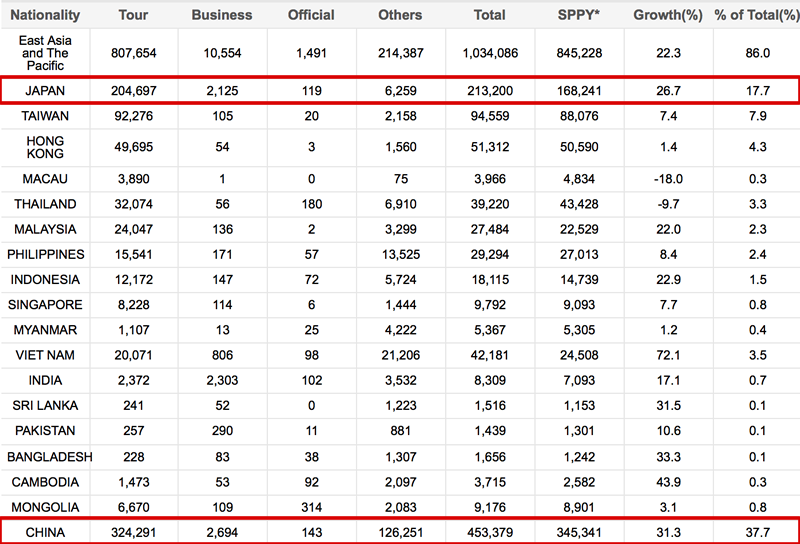Click China's Tour value 324,291
The width and height of the screenshot is (800, 544).
[x=134, y=532]
